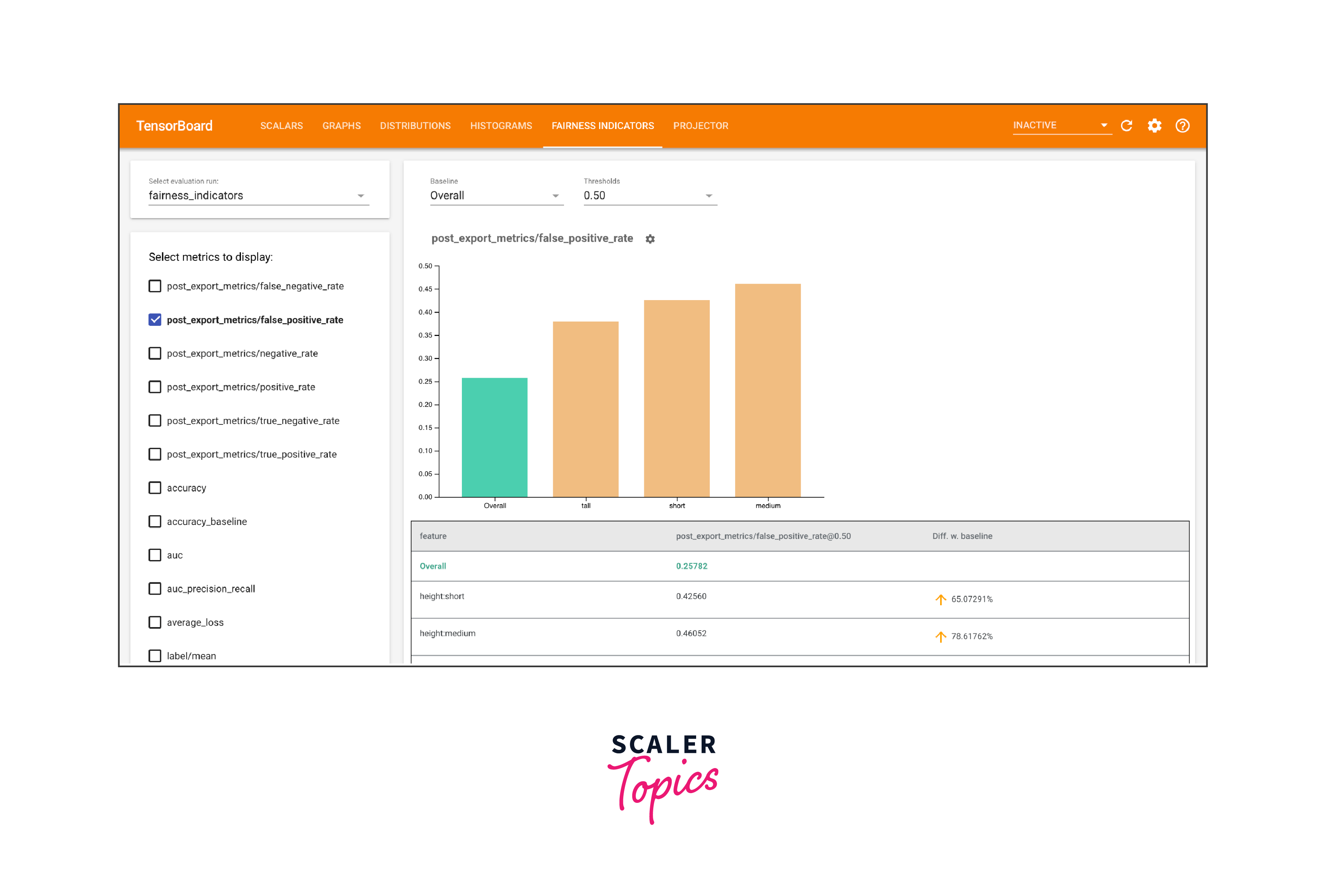This screenshot has height=896, width=1326.
Task: Click the Diff. w. baseline column header
Action: (x=962, y=536)
